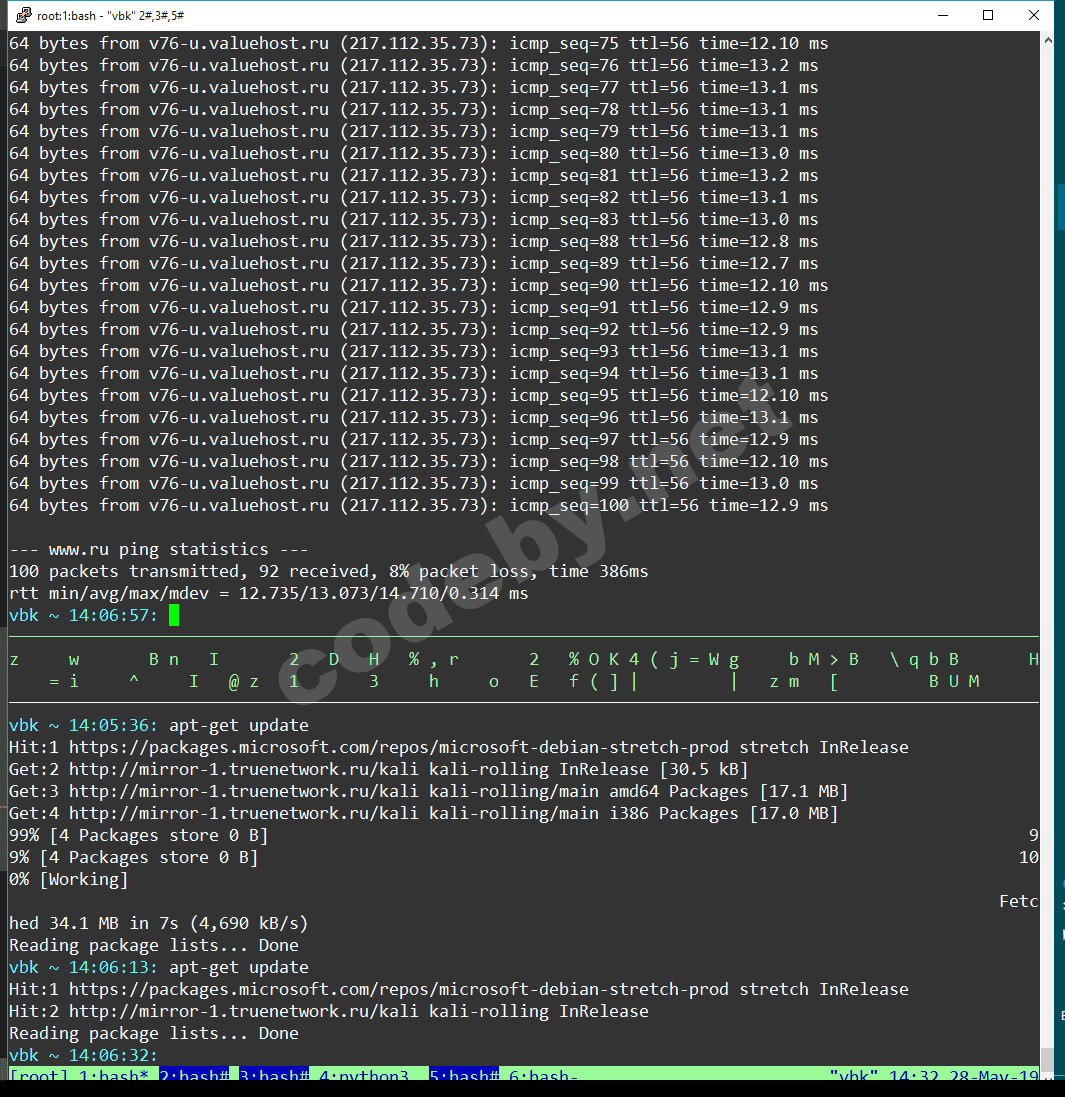
Task: Click the '--- www.ru ping statistics ---' line
Action: [159, 550]
